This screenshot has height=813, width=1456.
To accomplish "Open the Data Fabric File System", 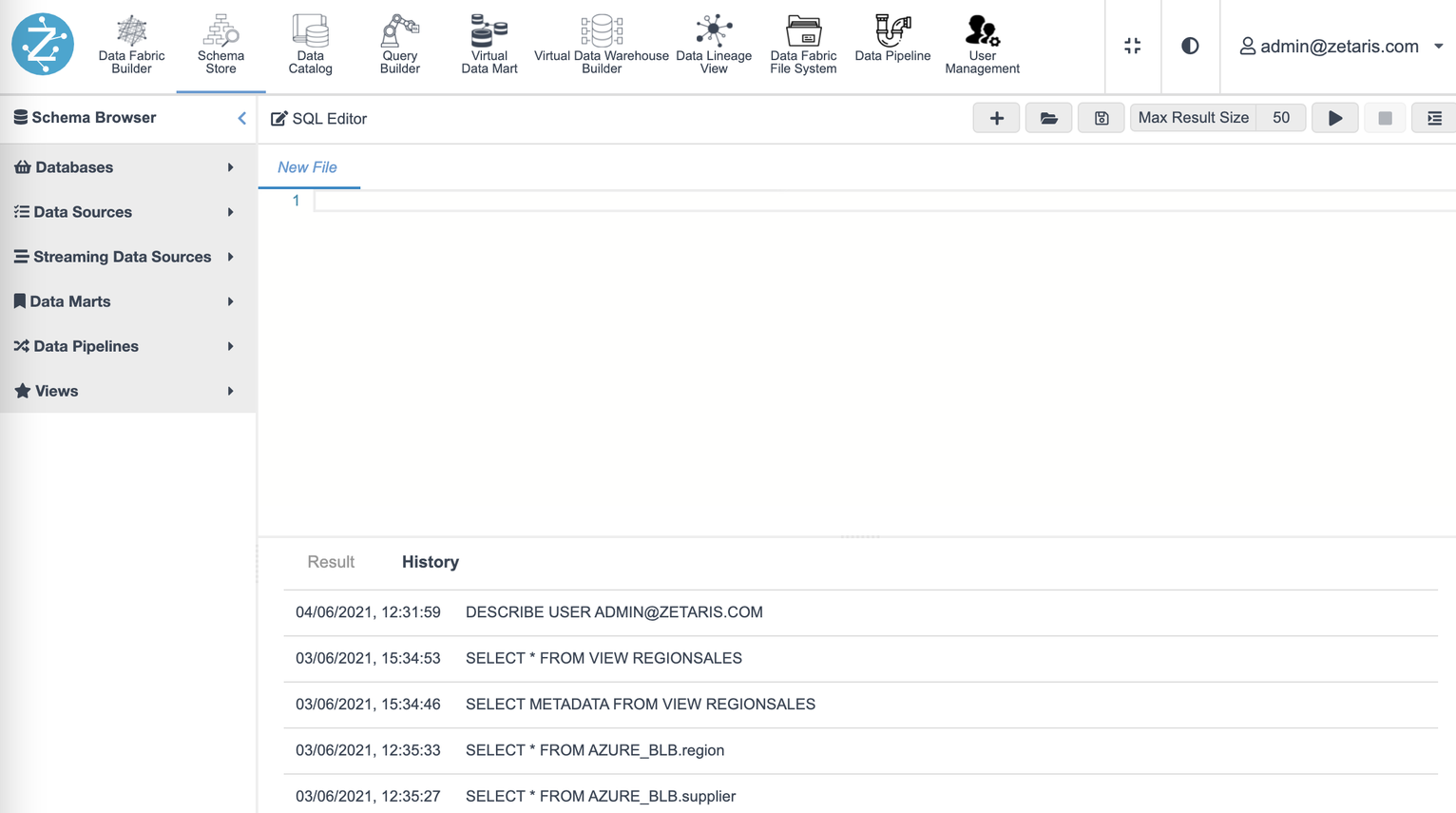I will pyautogui.click(x=803, y=45).
